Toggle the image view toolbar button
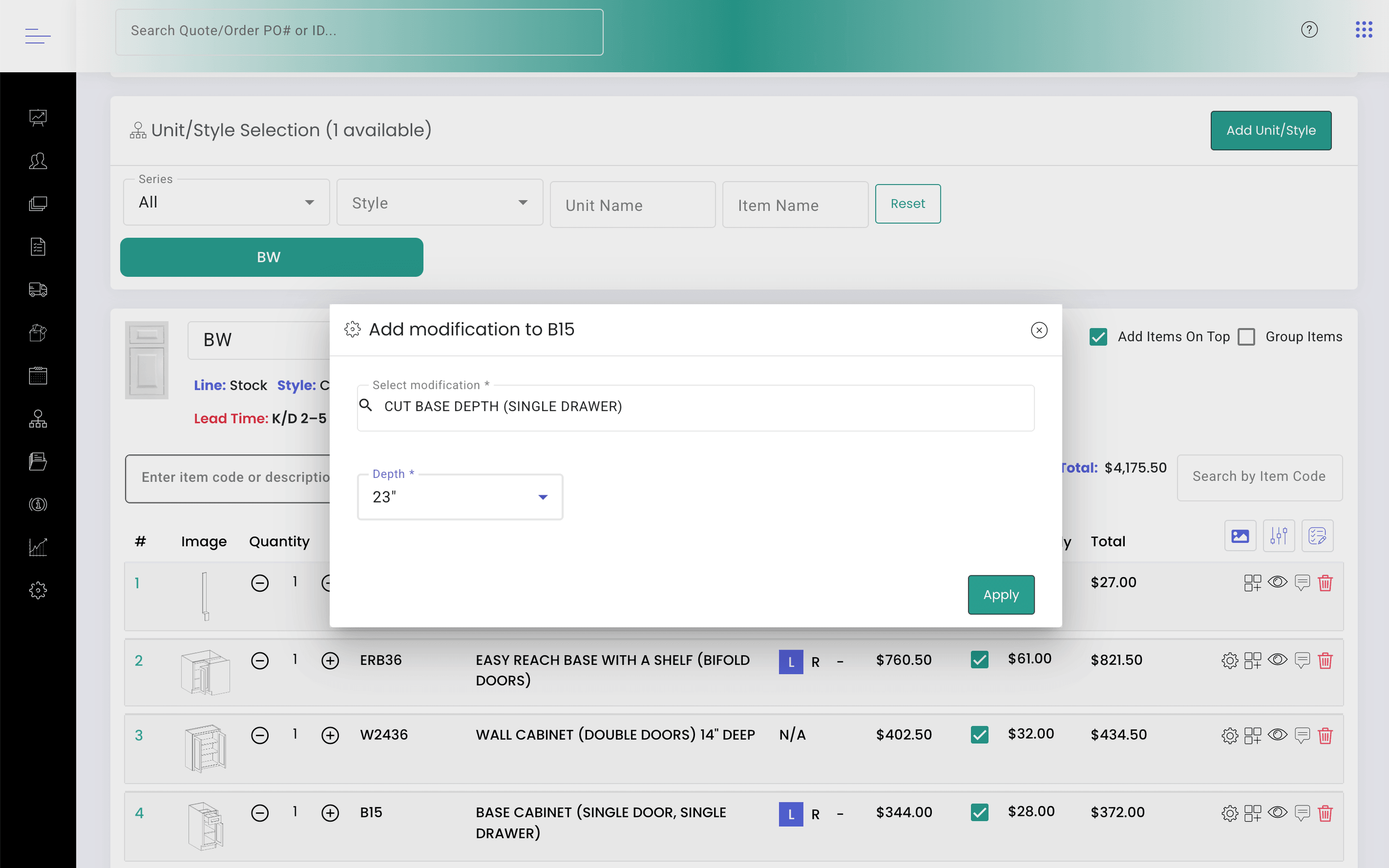Image resolution: width=1389 pixels, height=868 pixels. tap(1240, 536)
